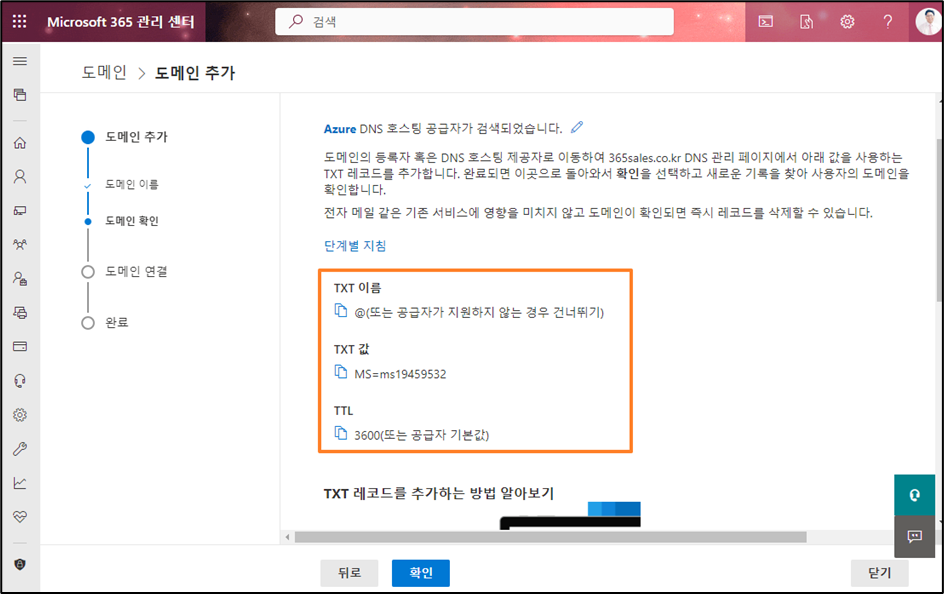Click the Microsoft 365 관리 센터 title
The height and width of the screenshot is (594, 944).
121,22
